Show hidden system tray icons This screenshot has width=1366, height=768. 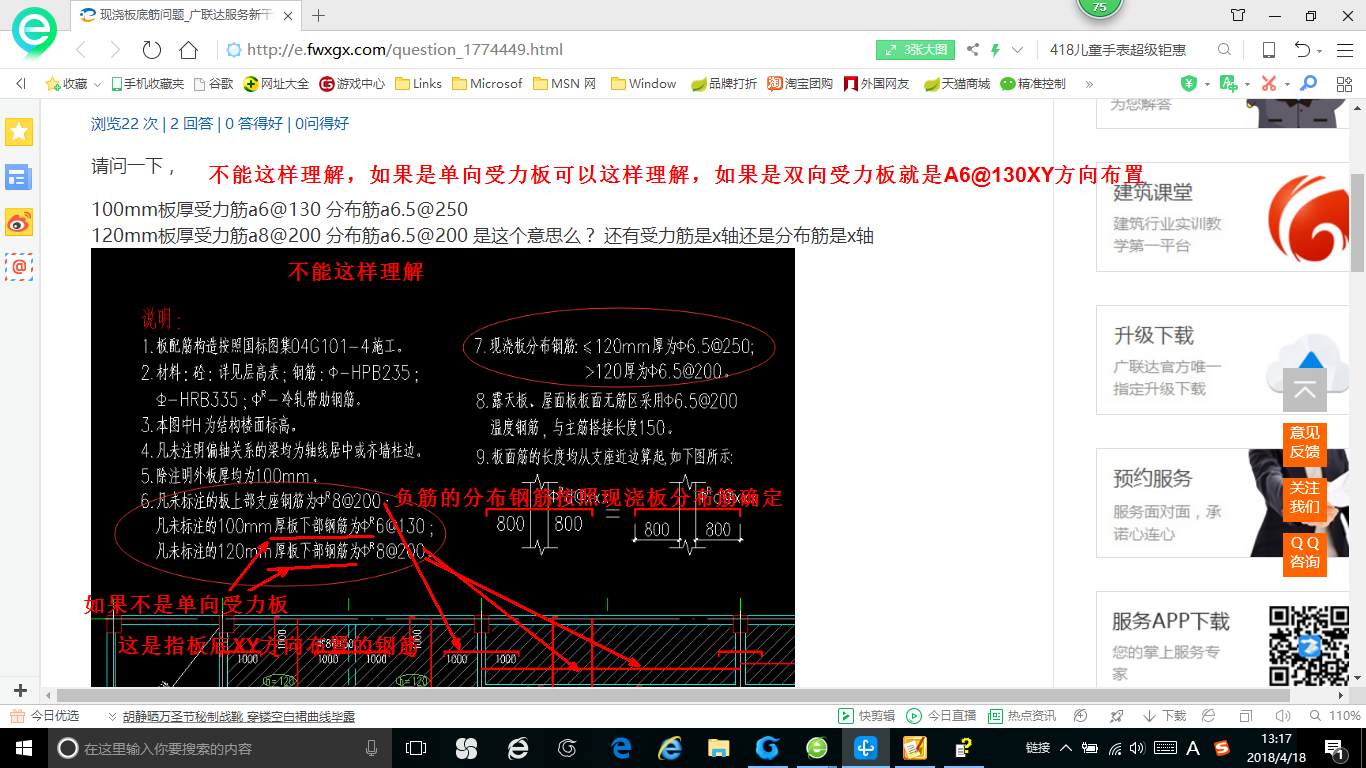point(1066,748)
